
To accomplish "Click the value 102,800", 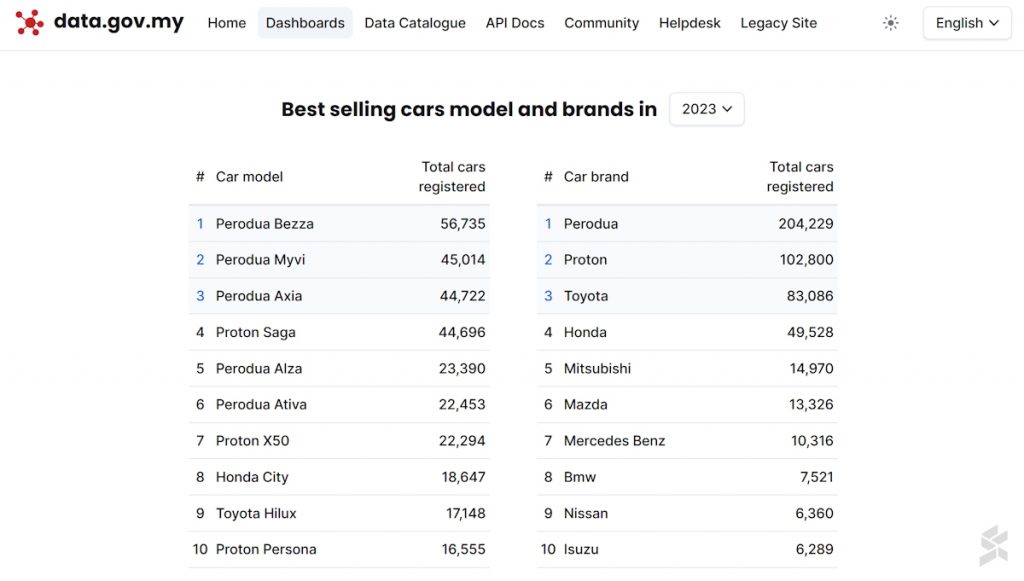I will click(x=807, y=260).
